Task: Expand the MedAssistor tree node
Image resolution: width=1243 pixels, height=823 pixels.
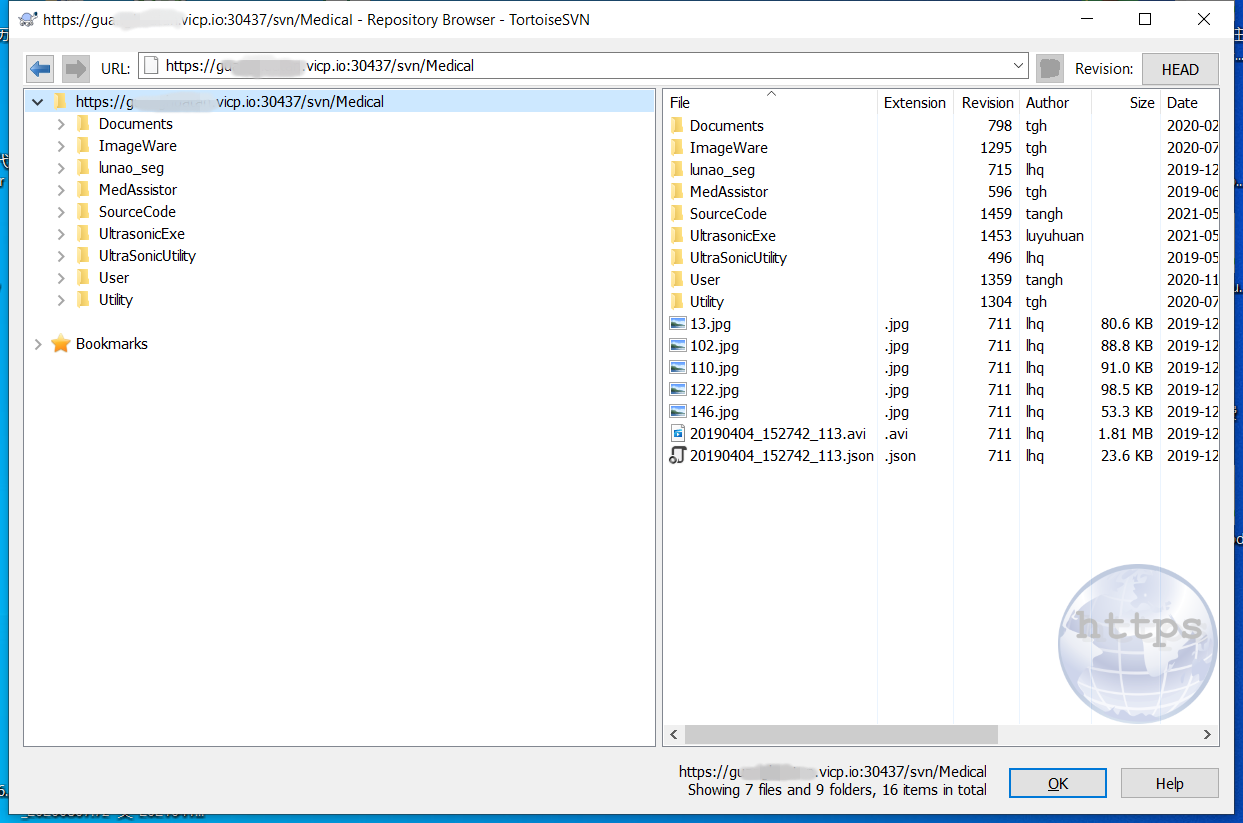Action: point(61,190)
